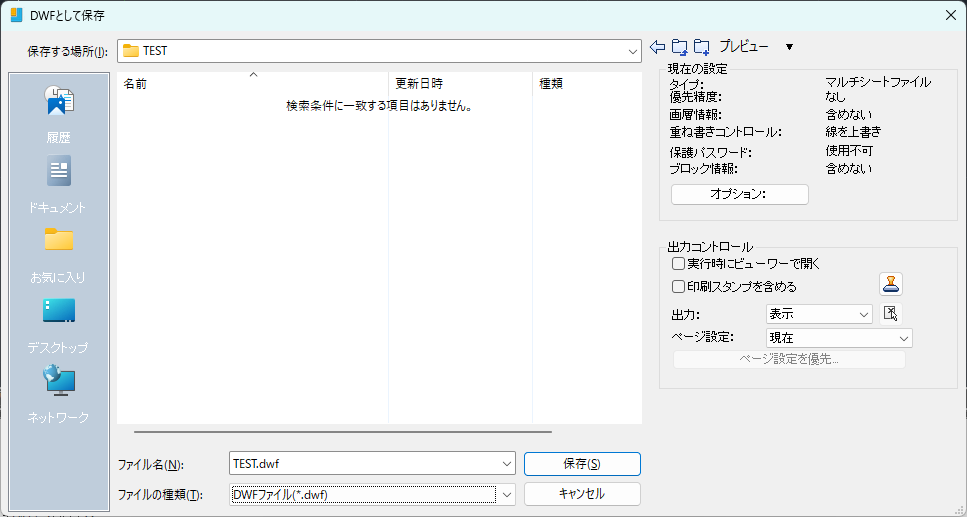967x517 pixels.
Task: Enable 実行時にビューワーで開く checkbox
Action: 678,264
